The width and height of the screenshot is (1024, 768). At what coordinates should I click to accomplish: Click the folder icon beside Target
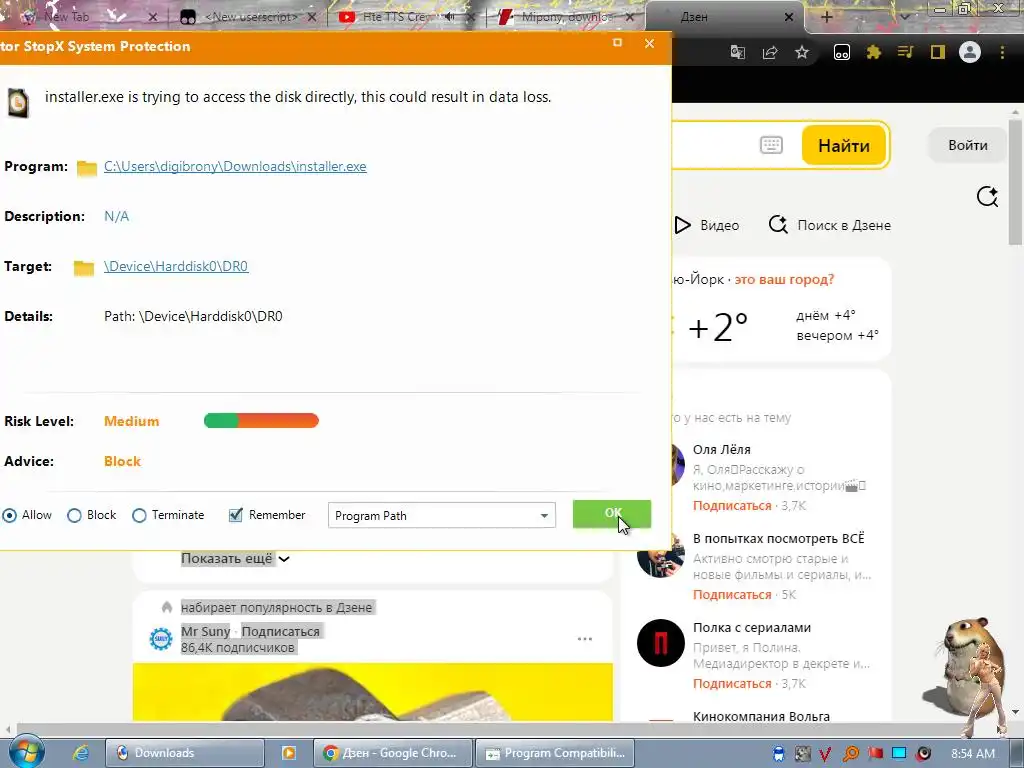[x=84, y=268]
